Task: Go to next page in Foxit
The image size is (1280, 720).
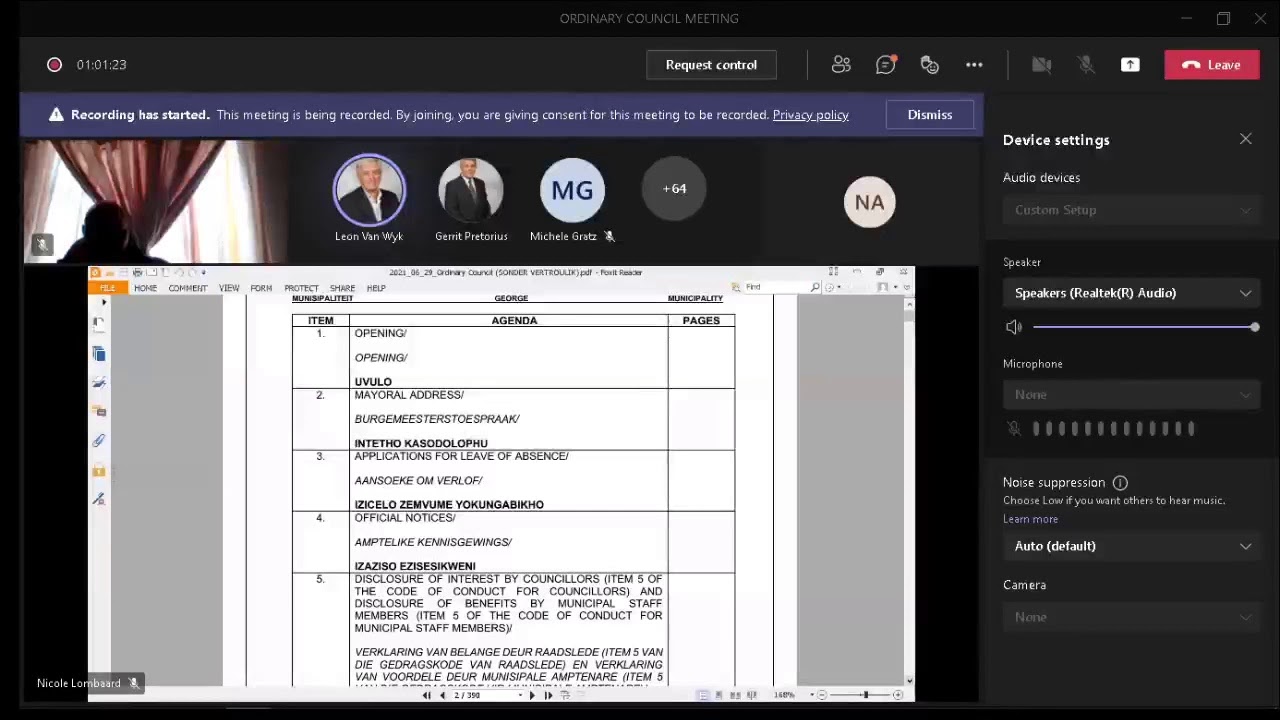Action: pos(532,695)
